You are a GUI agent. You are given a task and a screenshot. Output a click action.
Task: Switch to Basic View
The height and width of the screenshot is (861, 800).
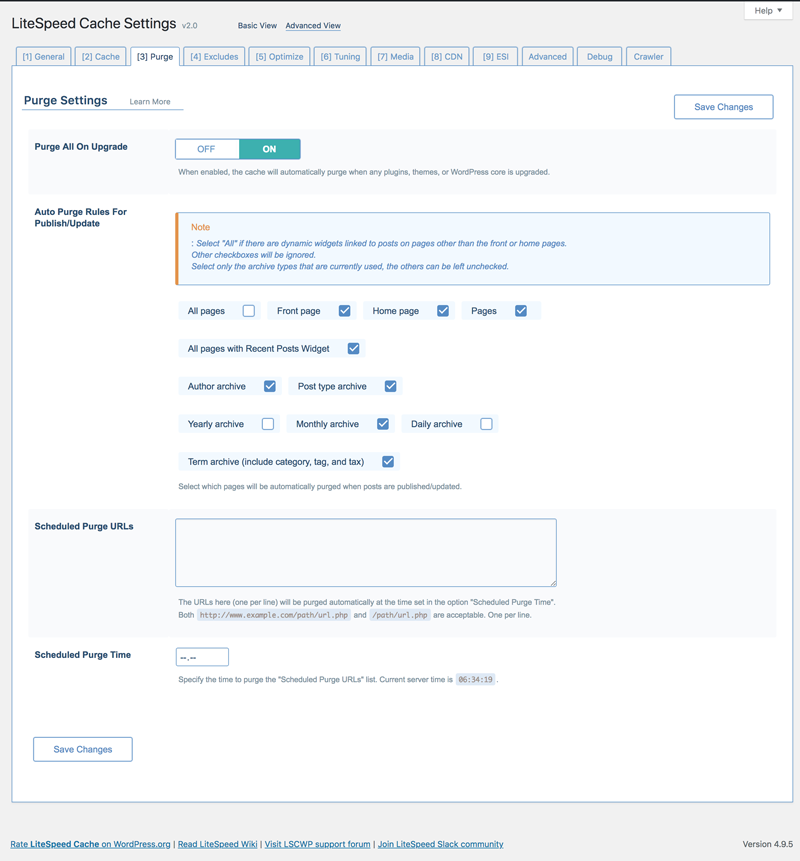click(x=257, y=26)
